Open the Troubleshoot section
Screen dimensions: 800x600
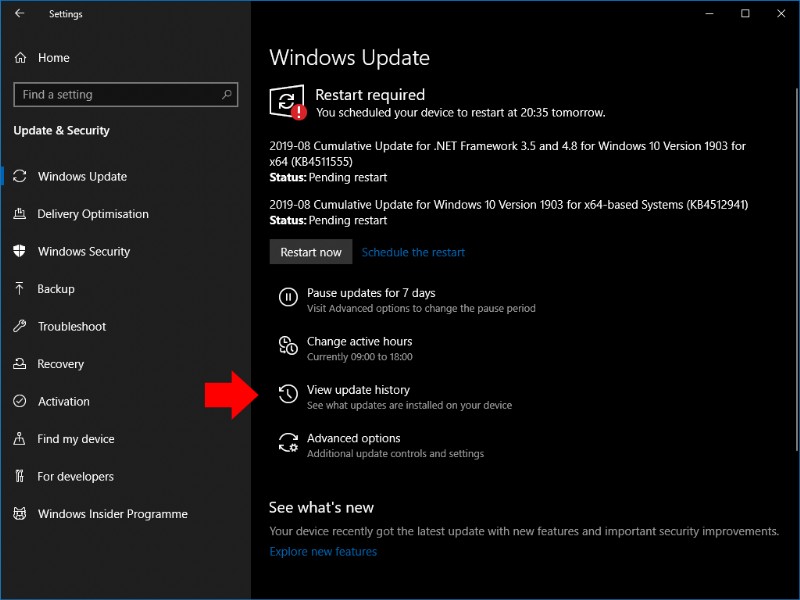(72, 326)
